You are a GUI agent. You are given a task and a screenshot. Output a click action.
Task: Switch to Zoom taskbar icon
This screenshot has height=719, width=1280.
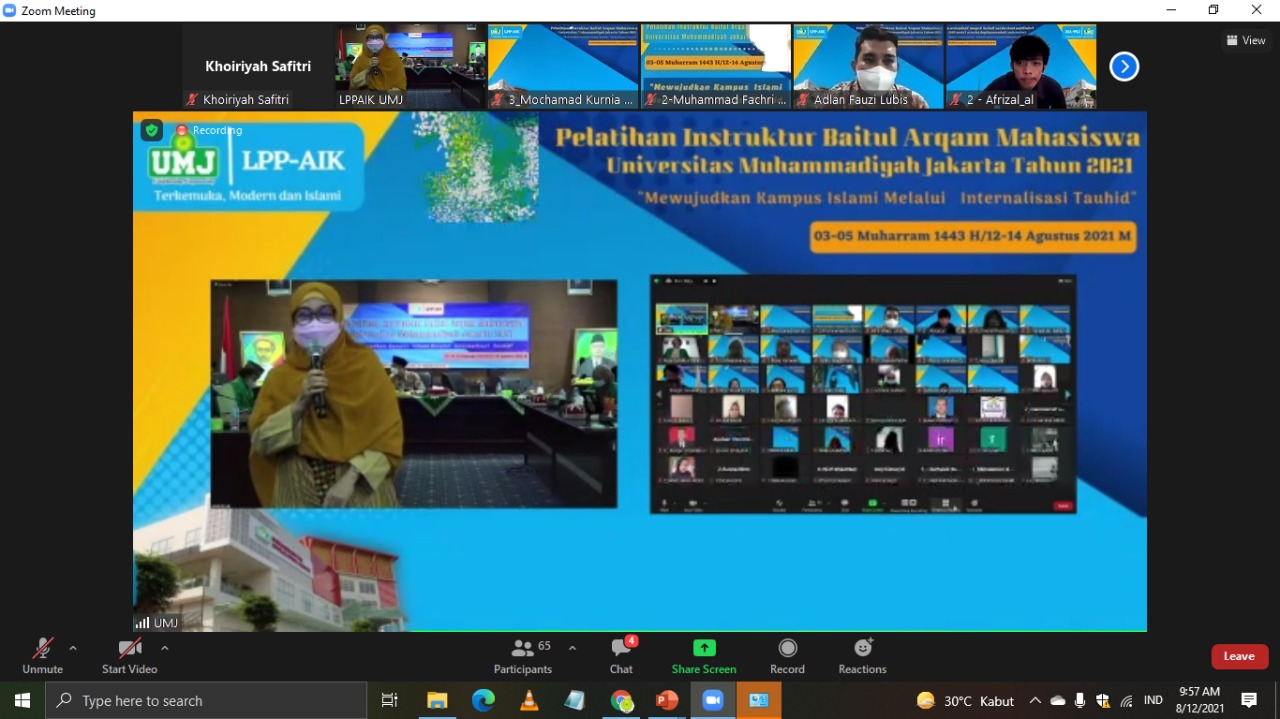pyautogui.click(x=713, y=700)
